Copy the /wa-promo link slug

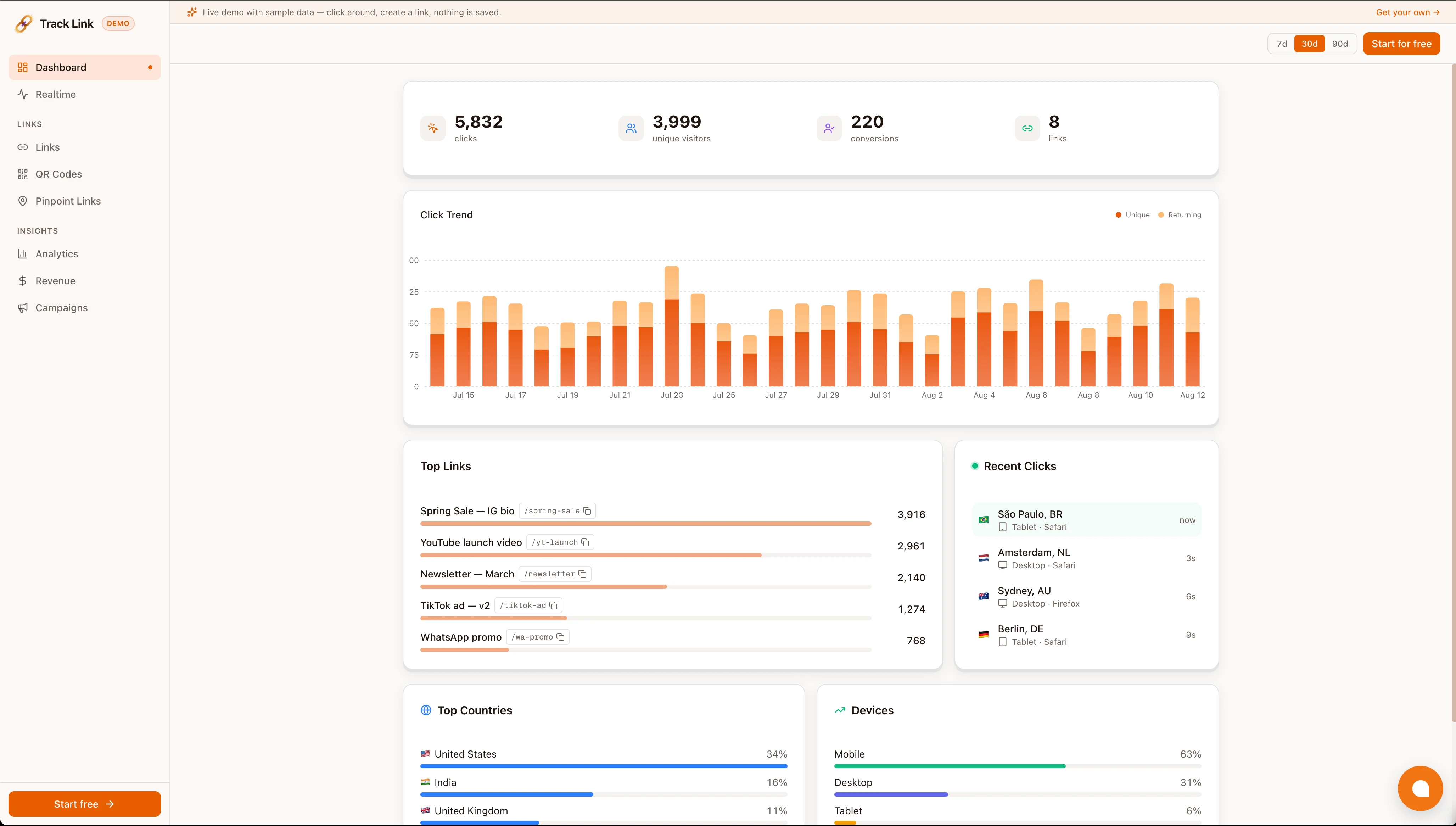pos(560,637)
